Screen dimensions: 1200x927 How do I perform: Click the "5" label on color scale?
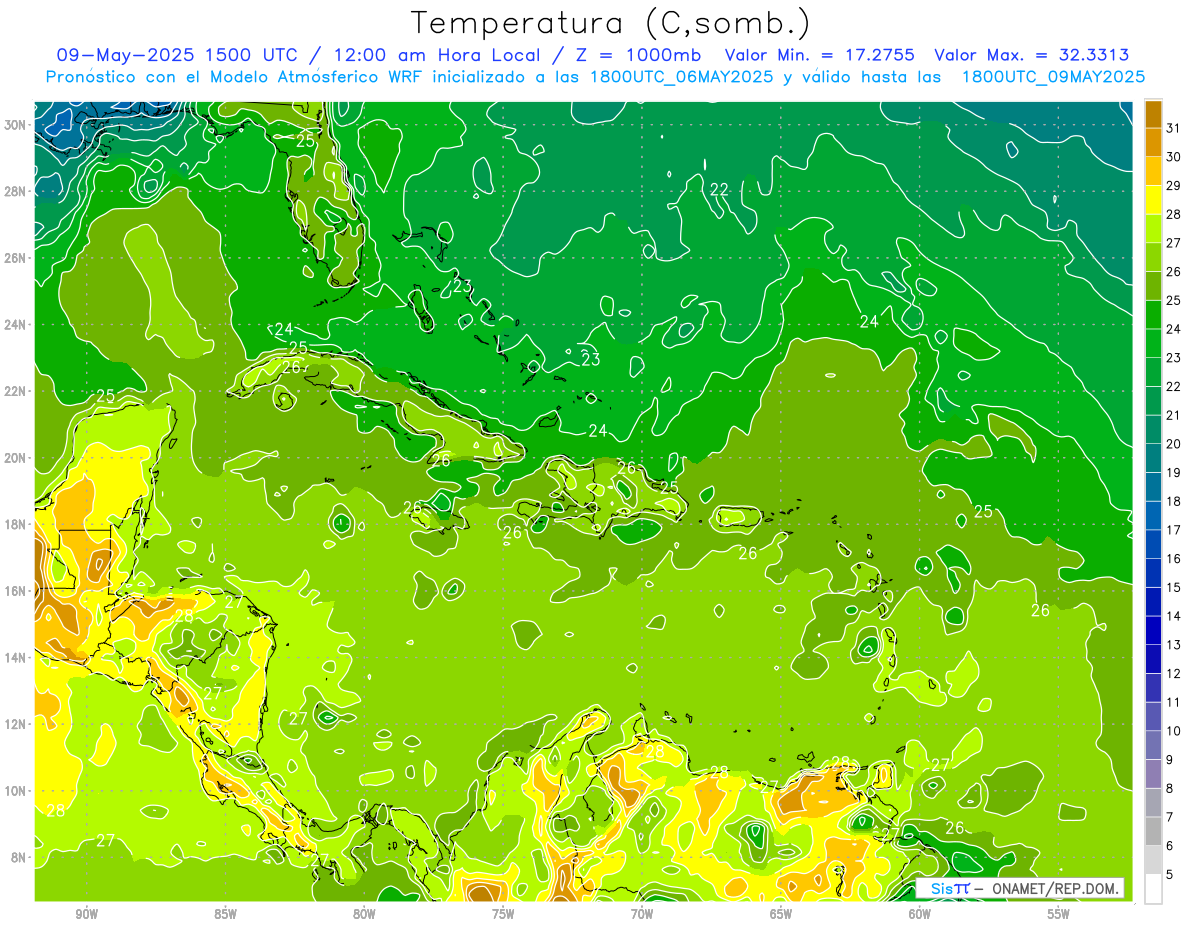(x=1169, y=875)
